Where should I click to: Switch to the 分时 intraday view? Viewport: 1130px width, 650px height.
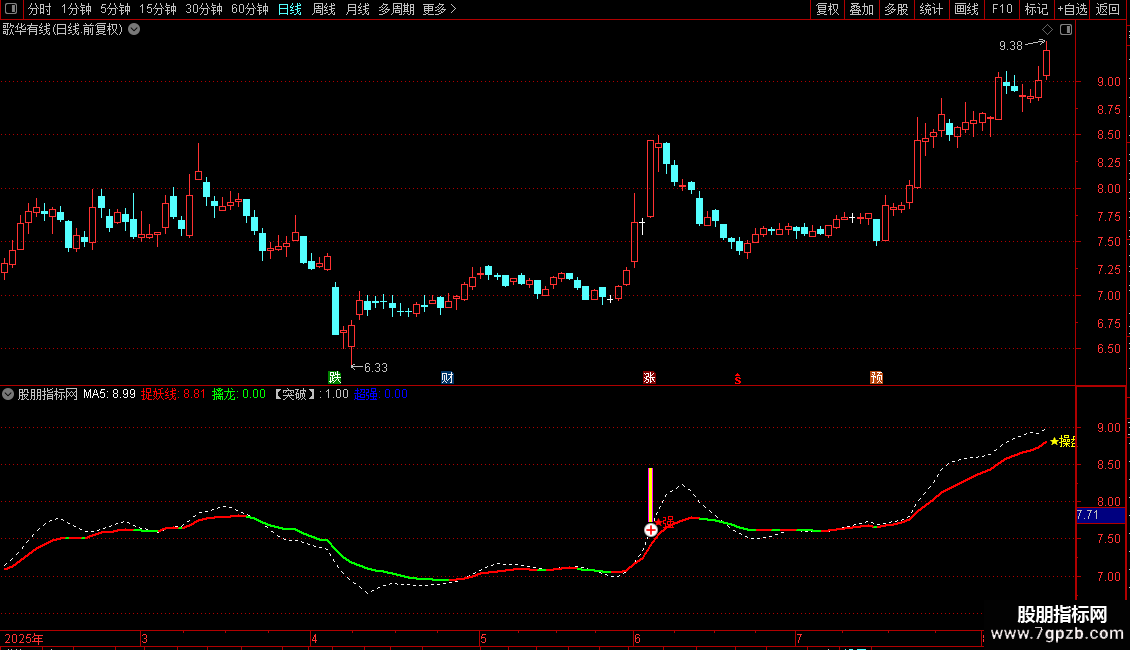coord(40,9)
